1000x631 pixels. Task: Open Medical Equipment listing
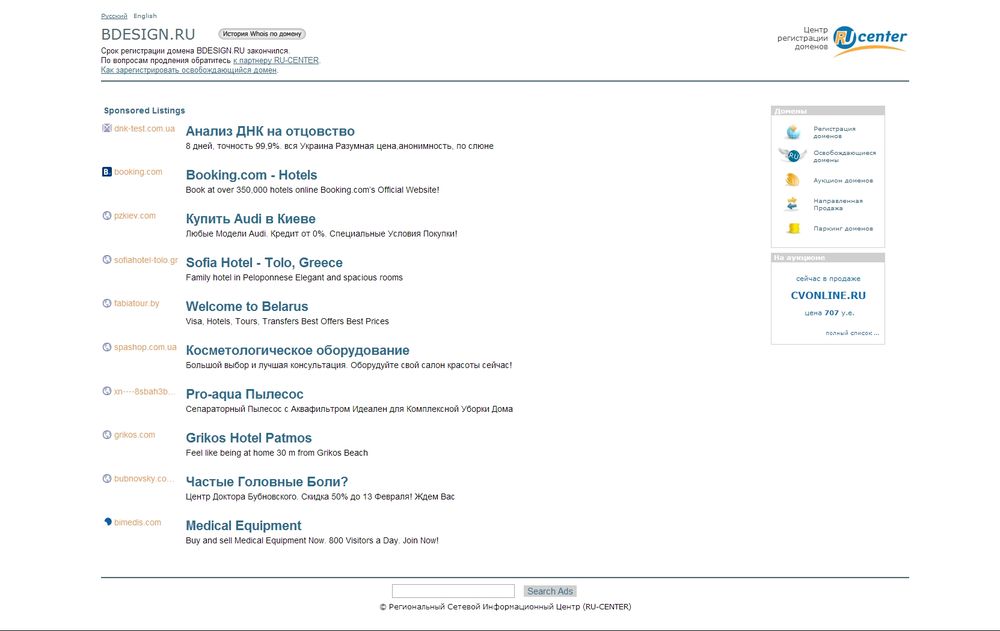(244, 526)
